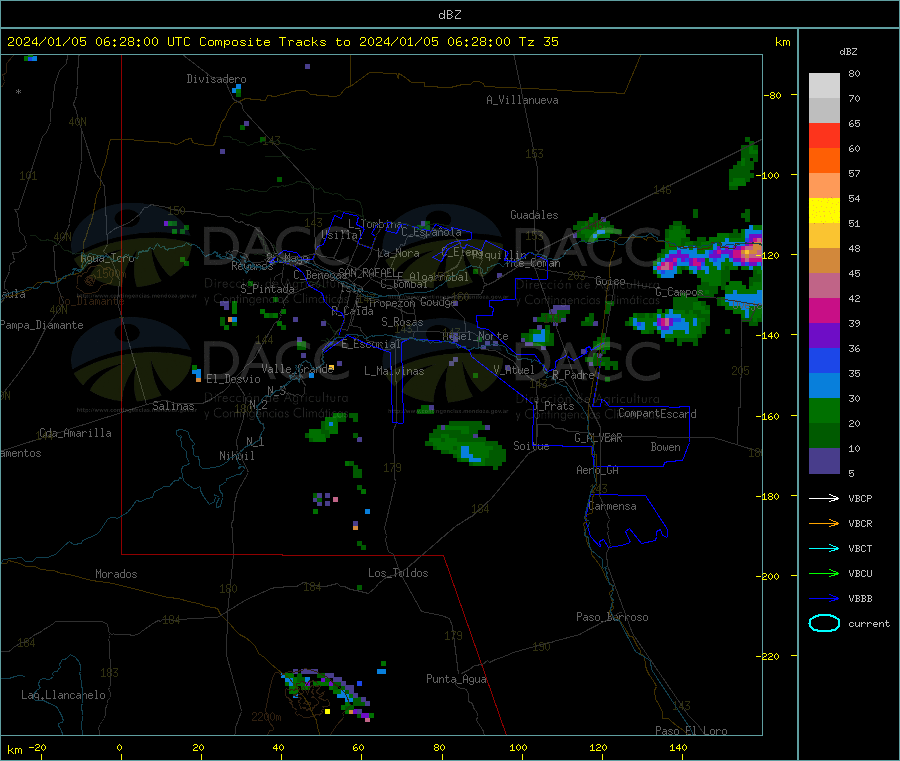The image size is (900, 761).
Task: Select the white 70 dBZ color swatch
Action: tap(824, 86)
